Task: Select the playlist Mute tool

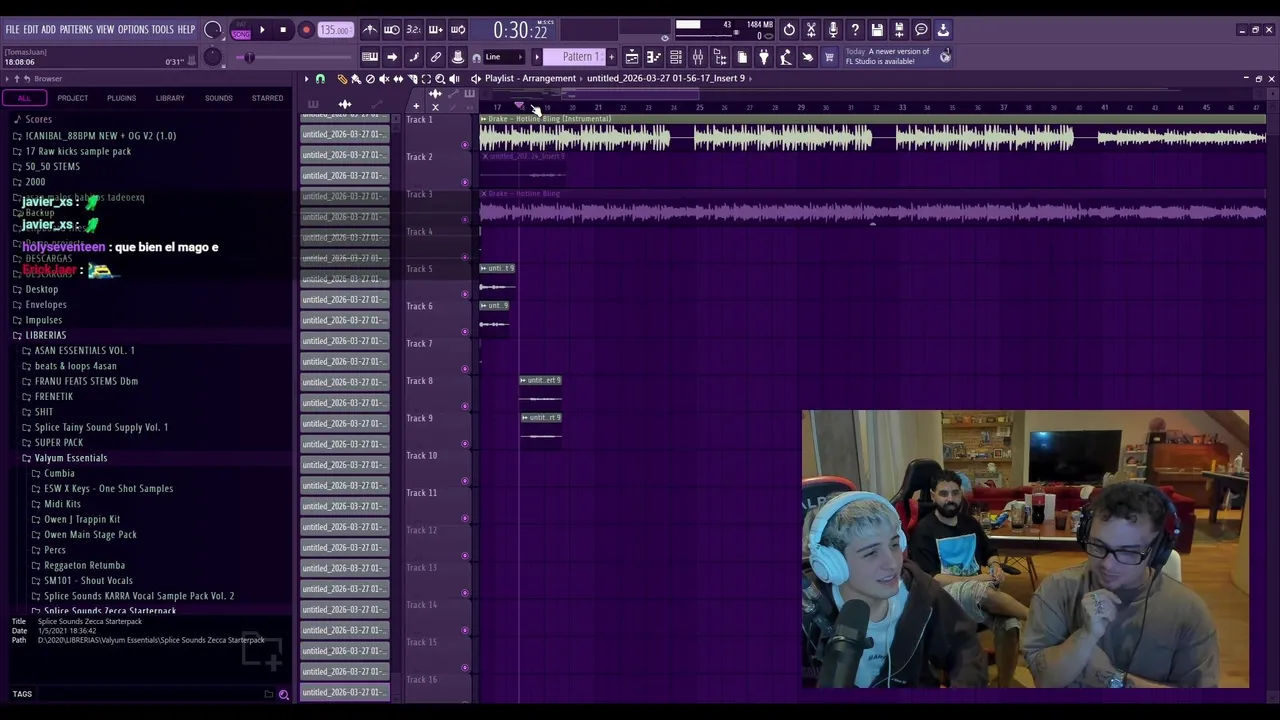Action: 384,79
